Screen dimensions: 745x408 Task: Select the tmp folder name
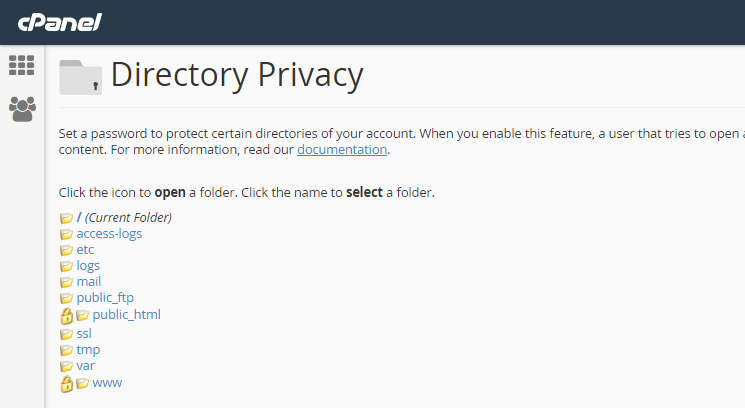coord(88,350)
